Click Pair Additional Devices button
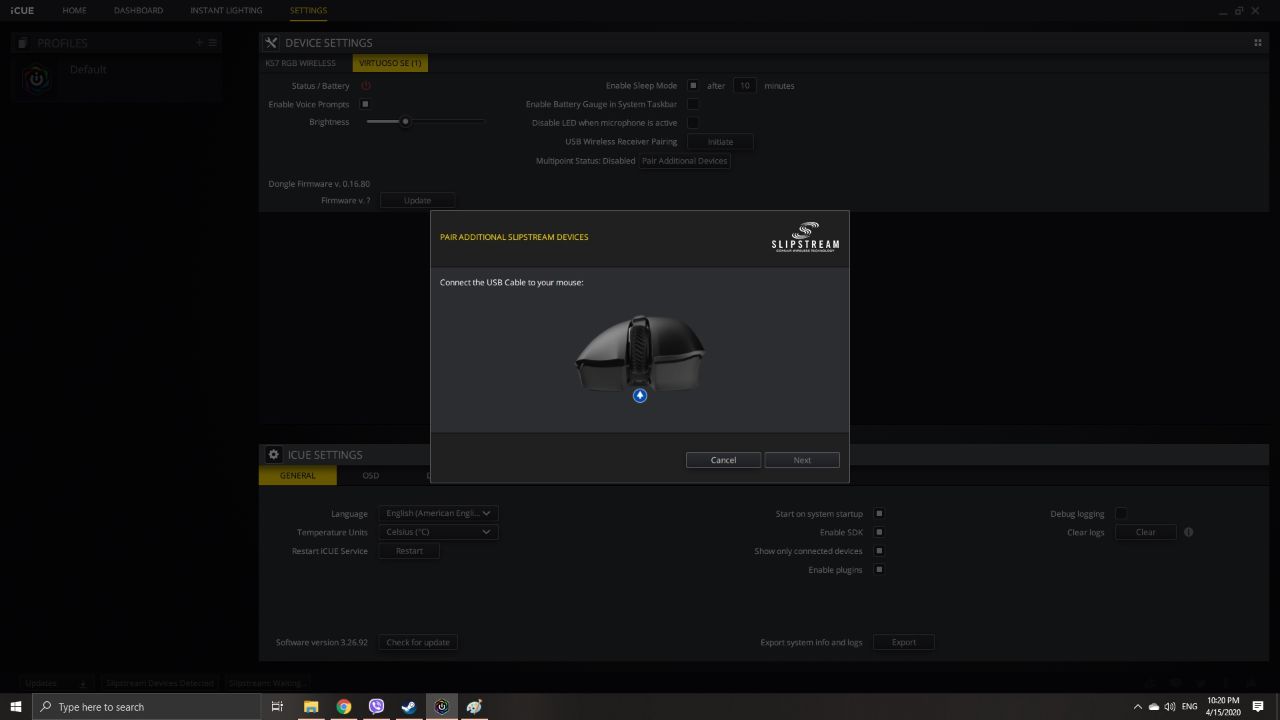This screenshot has height=720, width=1280. pos(685,161)
